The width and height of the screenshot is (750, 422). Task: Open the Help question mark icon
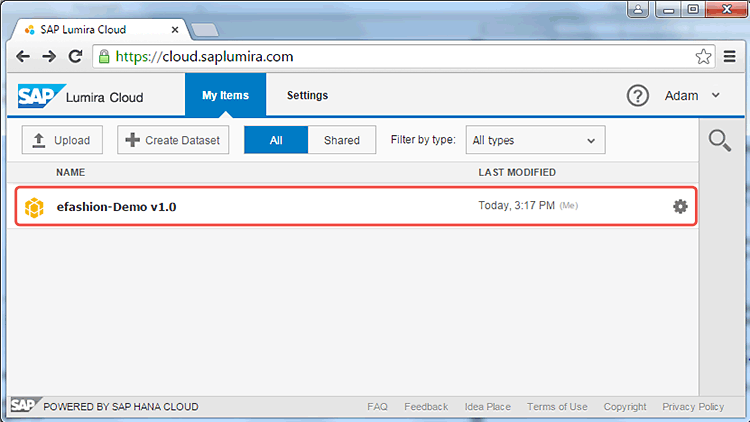638,96
